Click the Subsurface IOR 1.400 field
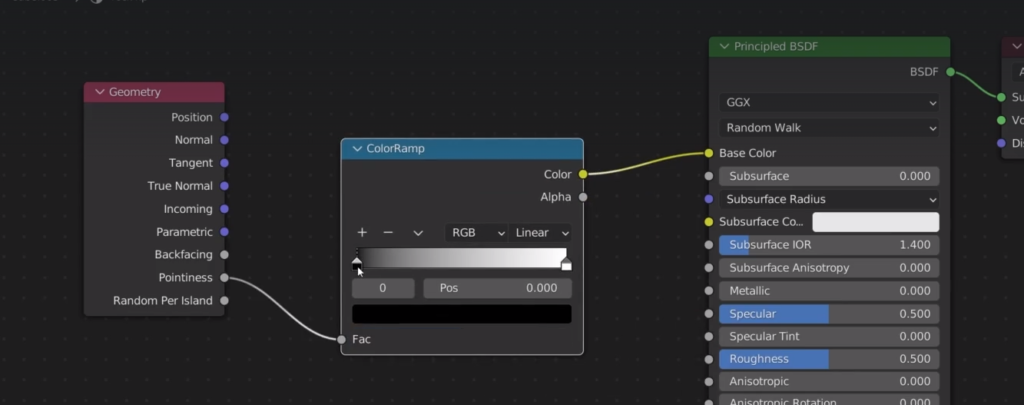This screenshot has width=1024, height=405. point(829,245)
